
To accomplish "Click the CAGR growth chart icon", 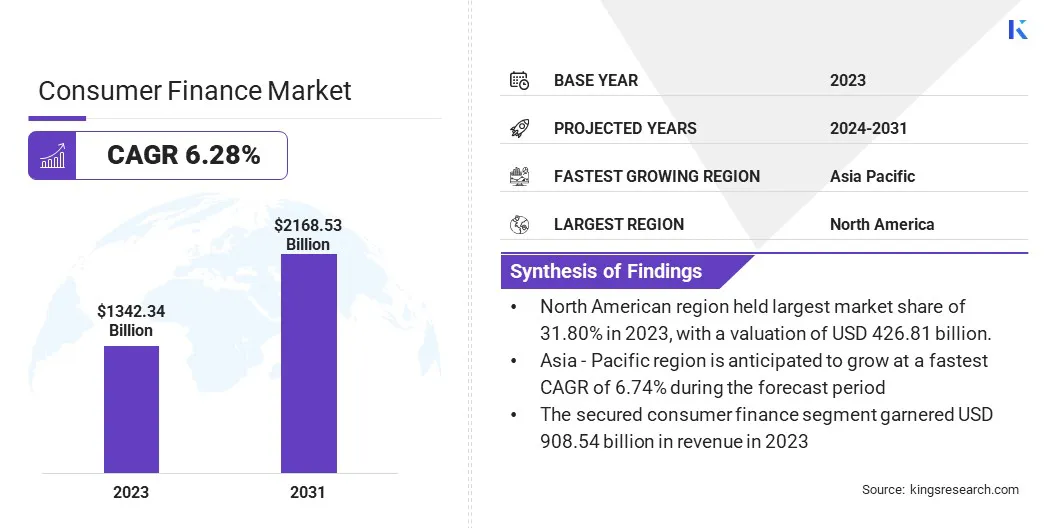I will coord(52,156).
